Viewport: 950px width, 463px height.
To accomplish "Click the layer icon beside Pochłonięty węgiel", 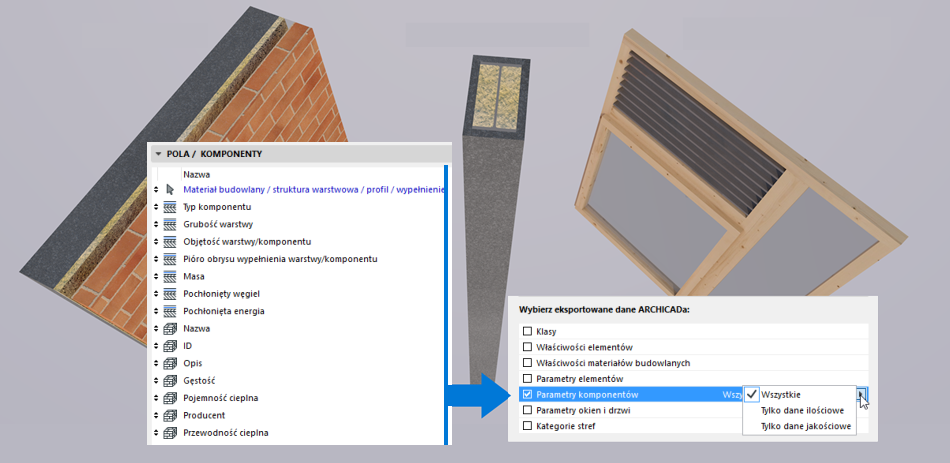I will click(170, 294).
